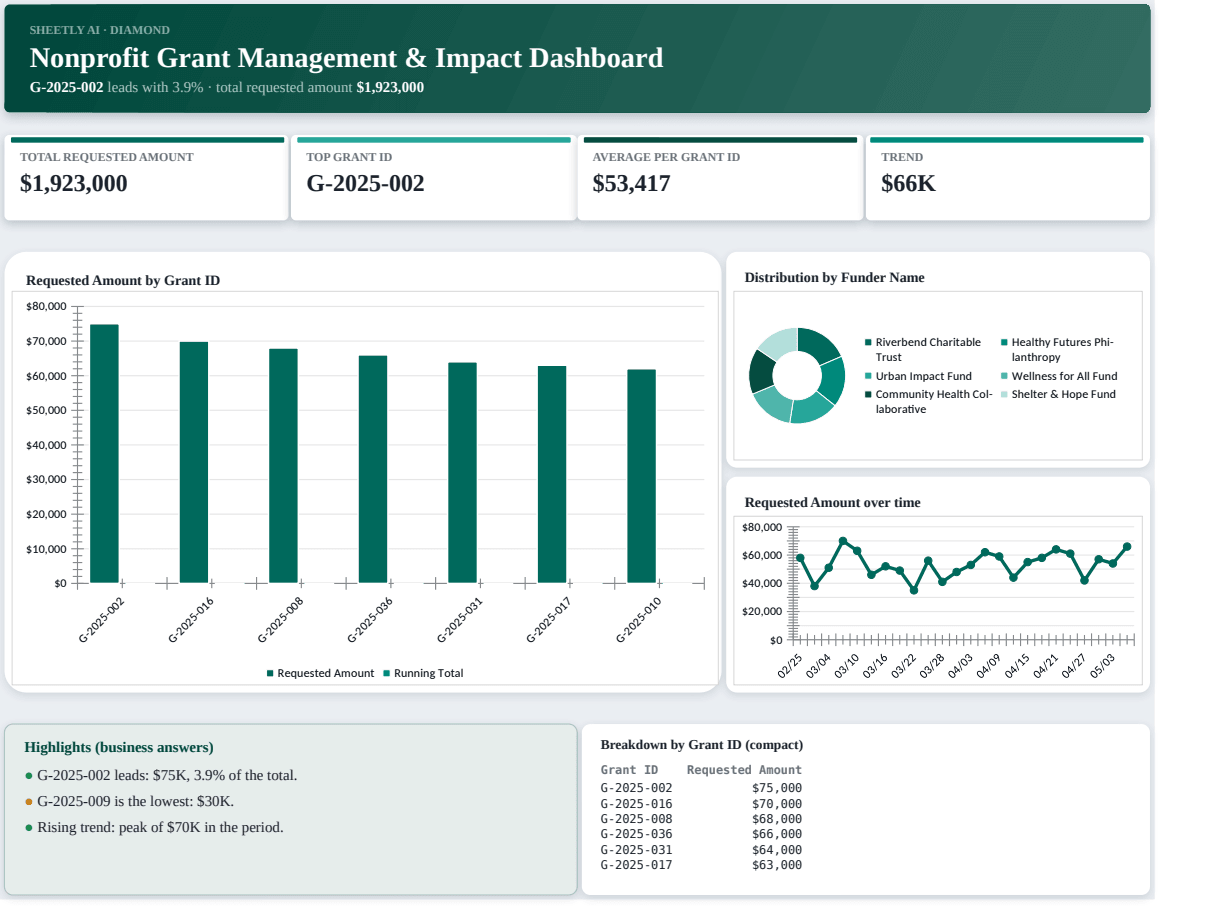
Task: Click the $66,000 cell in breakdown table
Action: coord(777,834)
